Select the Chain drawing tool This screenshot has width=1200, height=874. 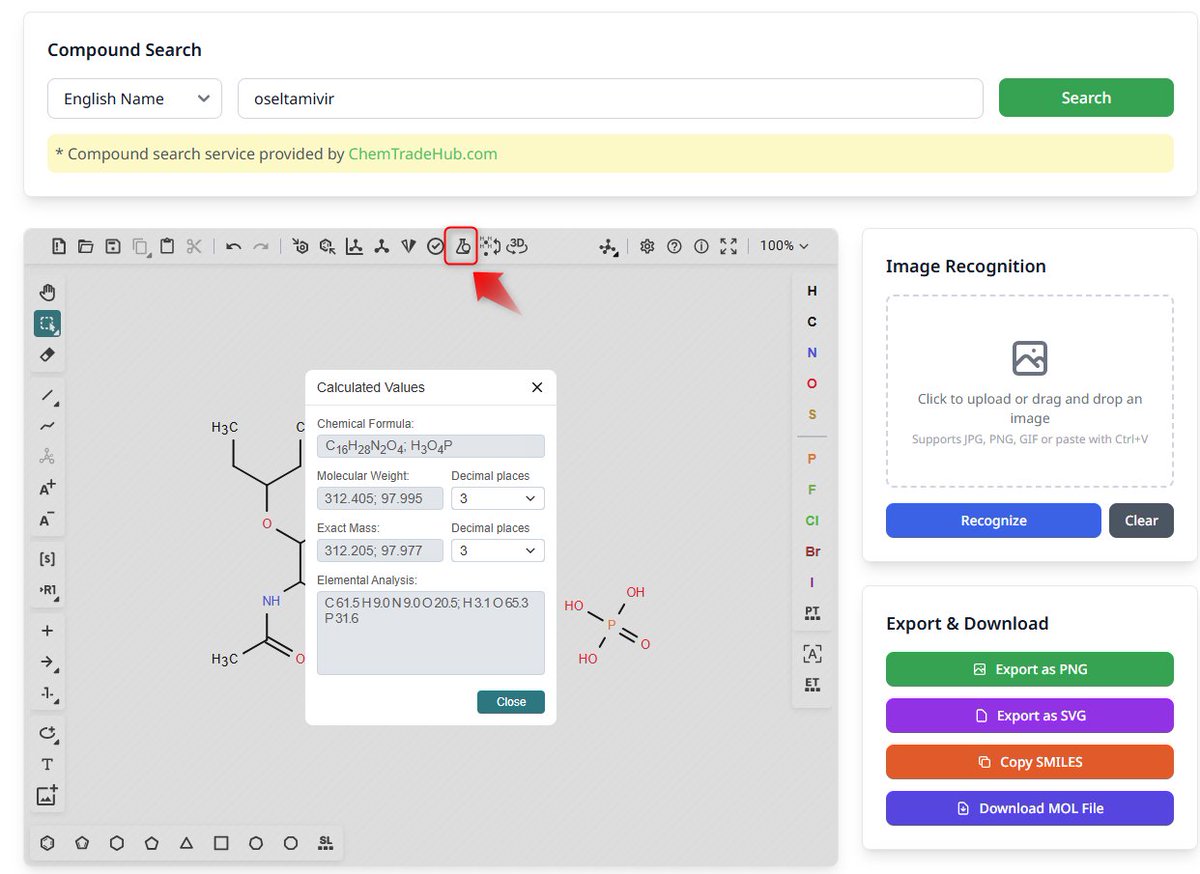coord(47,426)
